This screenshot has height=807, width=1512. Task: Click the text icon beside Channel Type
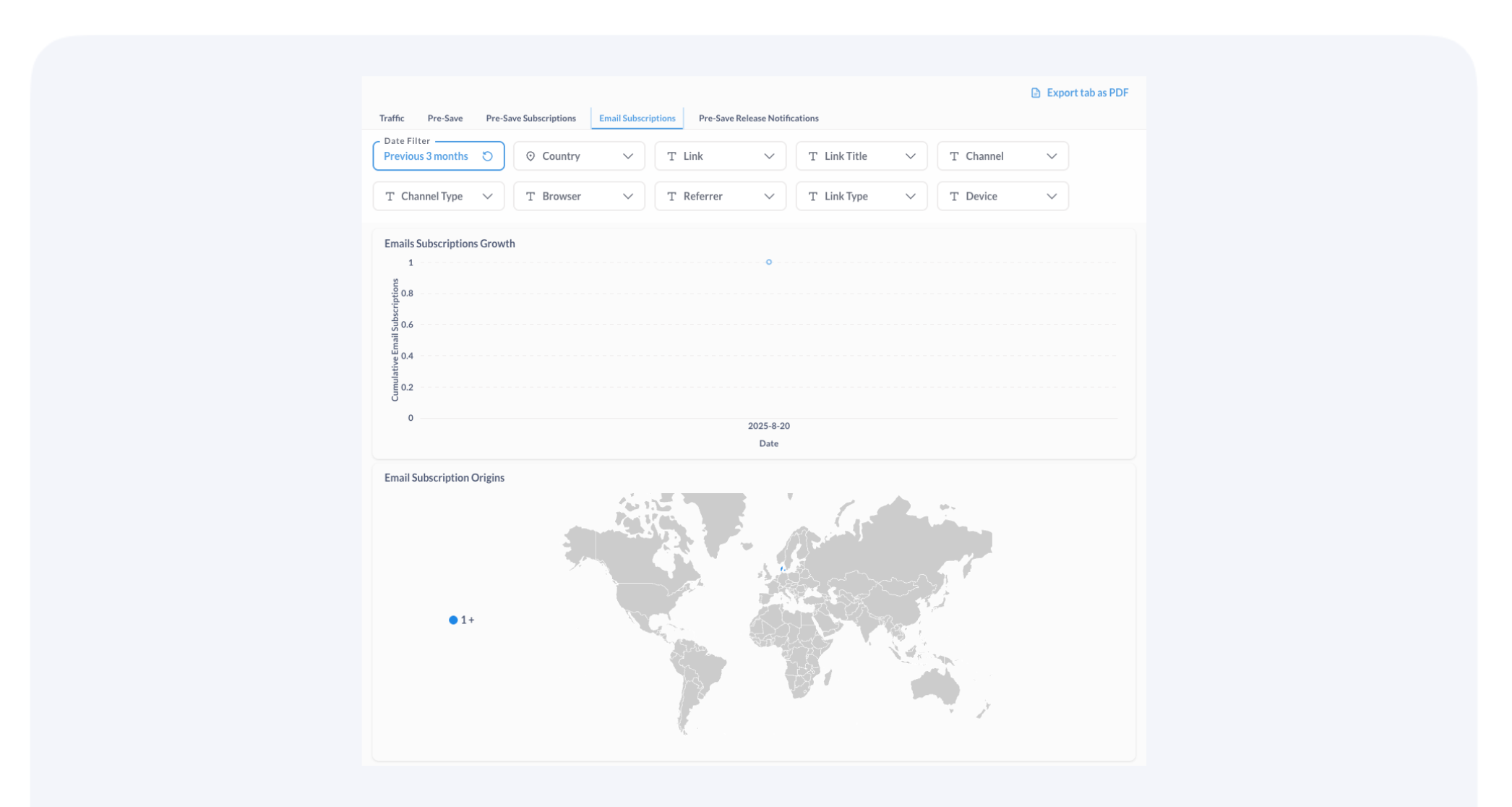tap(390, 196)
